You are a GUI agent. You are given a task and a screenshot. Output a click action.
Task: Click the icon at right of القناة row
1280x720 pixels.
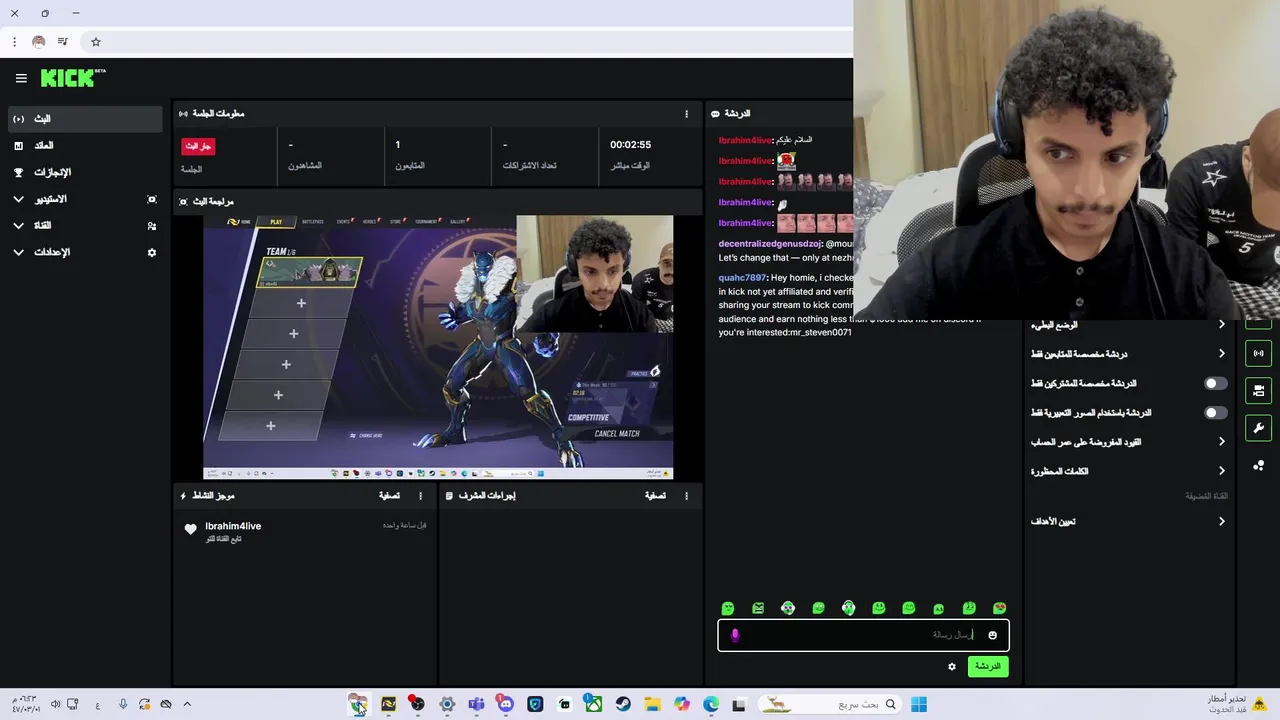(x=152, y=226)
